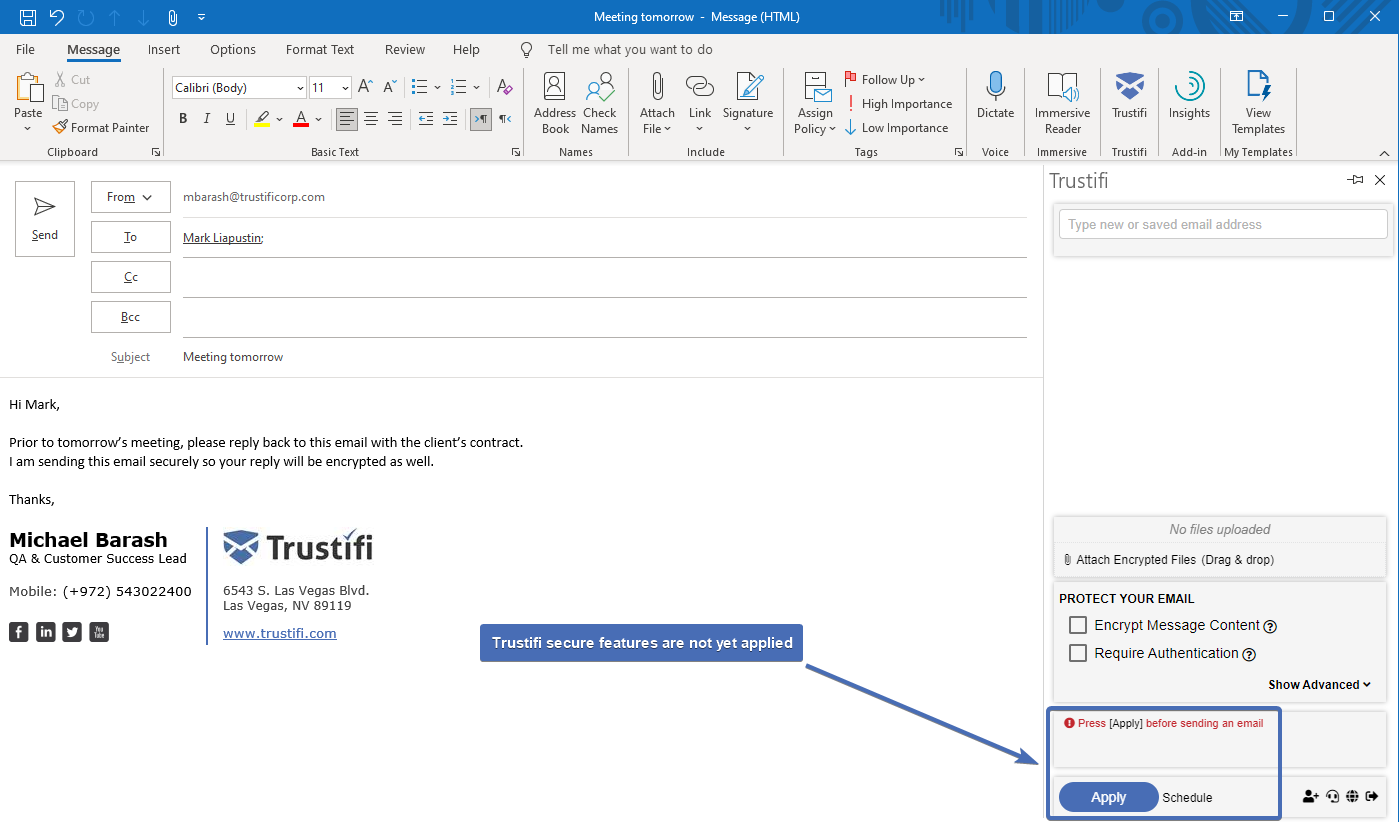Set left-to-right text direction

click(481, 119)
